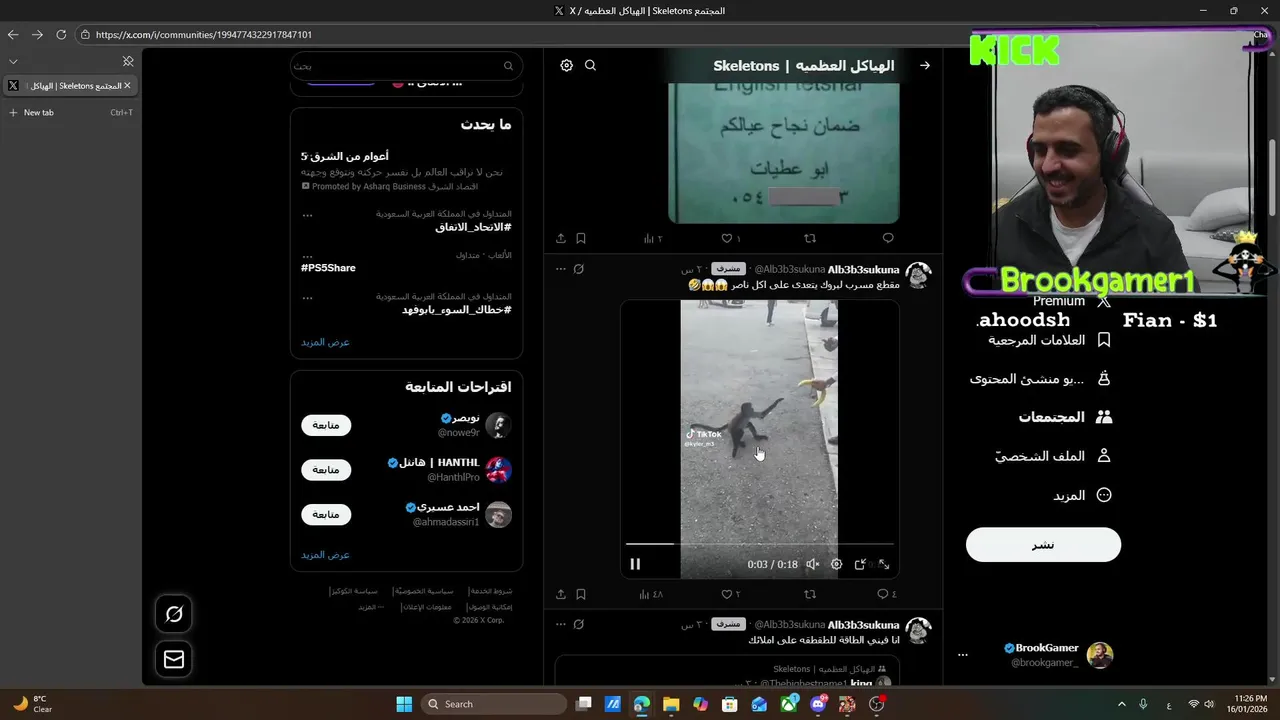Image resolution: width=1280 pixels, height=720 pixels.
Task: Show more trends via عرض المزيد
Action: 326,342
